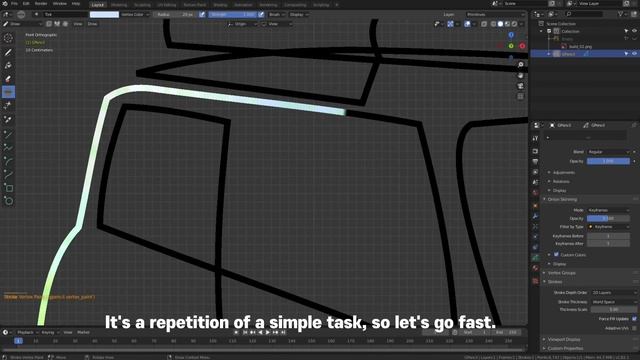The image size is (640, 360).
Task: Open the Help menu
Action: click(x=76, y=4)
